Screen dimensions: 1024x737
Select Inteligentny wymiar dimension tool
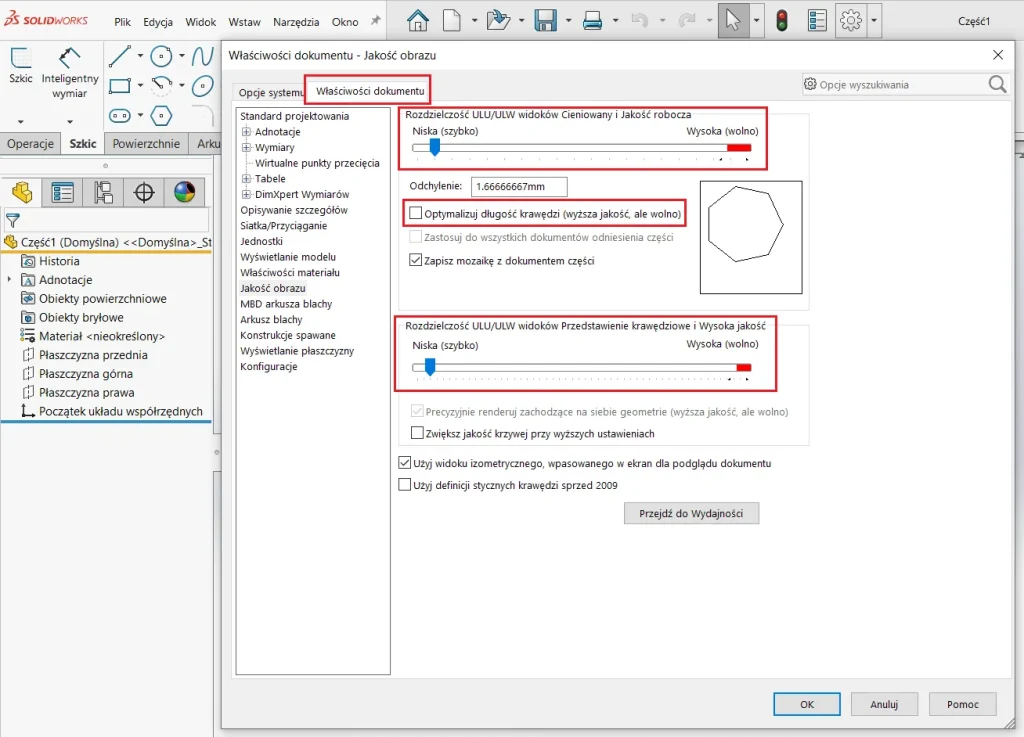coord(69,72)
